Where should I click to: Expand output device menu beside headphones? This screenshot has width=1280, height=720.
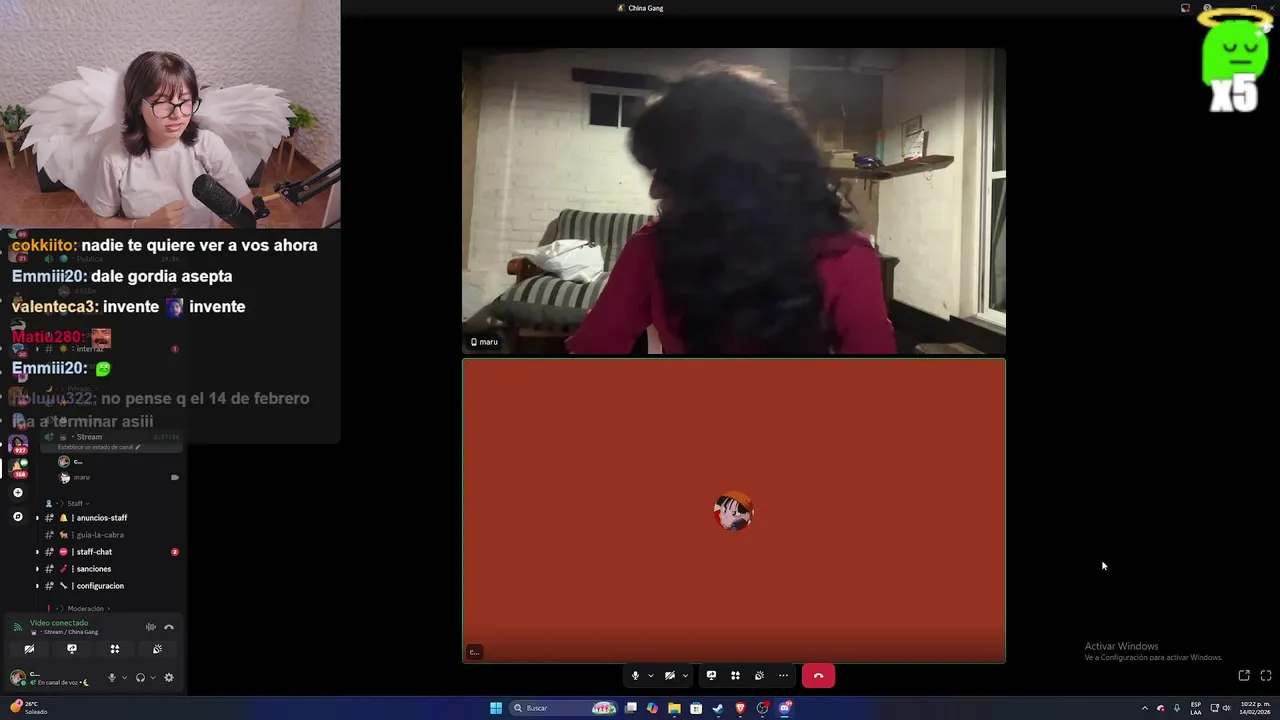coord(152,677)
